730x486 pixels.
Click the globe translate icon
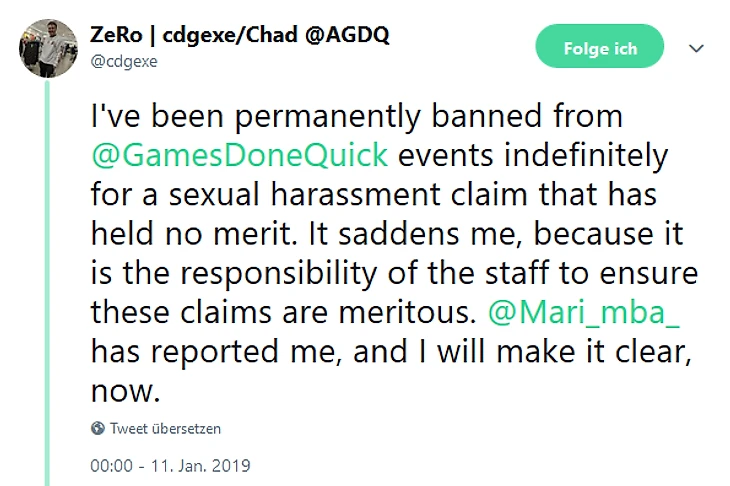pyautogui.click(x=98, y=428)
